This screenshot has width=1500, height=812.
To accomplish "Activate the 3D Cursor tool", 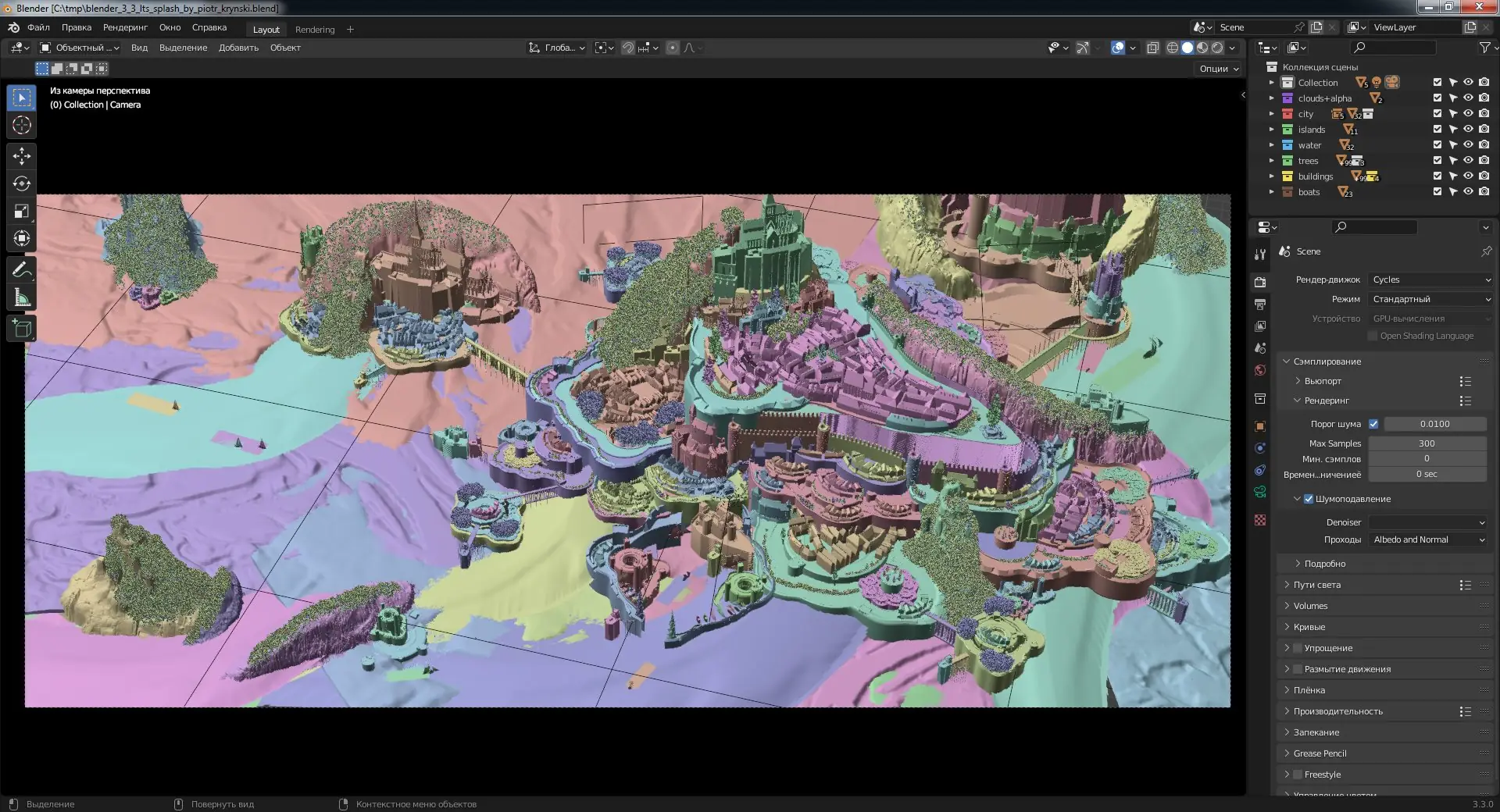I will (22, 125).
